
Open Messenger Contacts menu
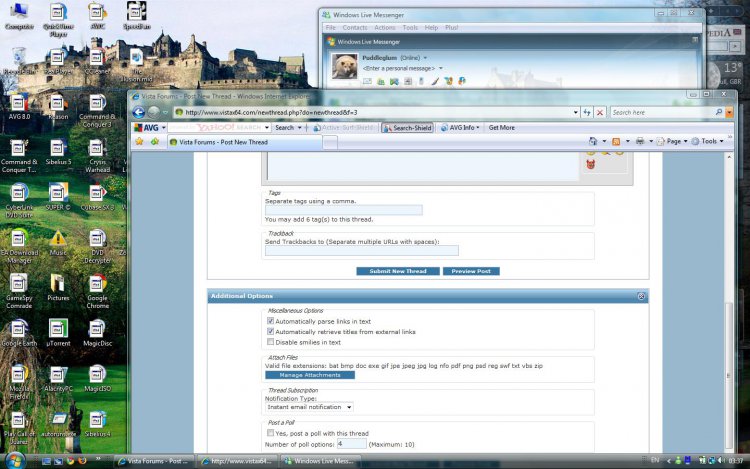point(354,28)
